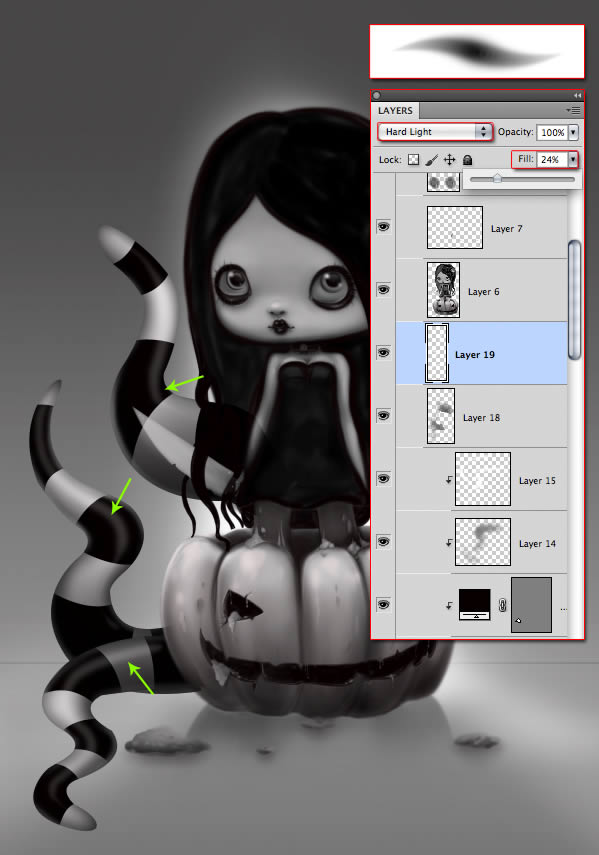599x855 pixels.
Task: Hide Layer 6 with its eye icon
Action: (384, 290)
